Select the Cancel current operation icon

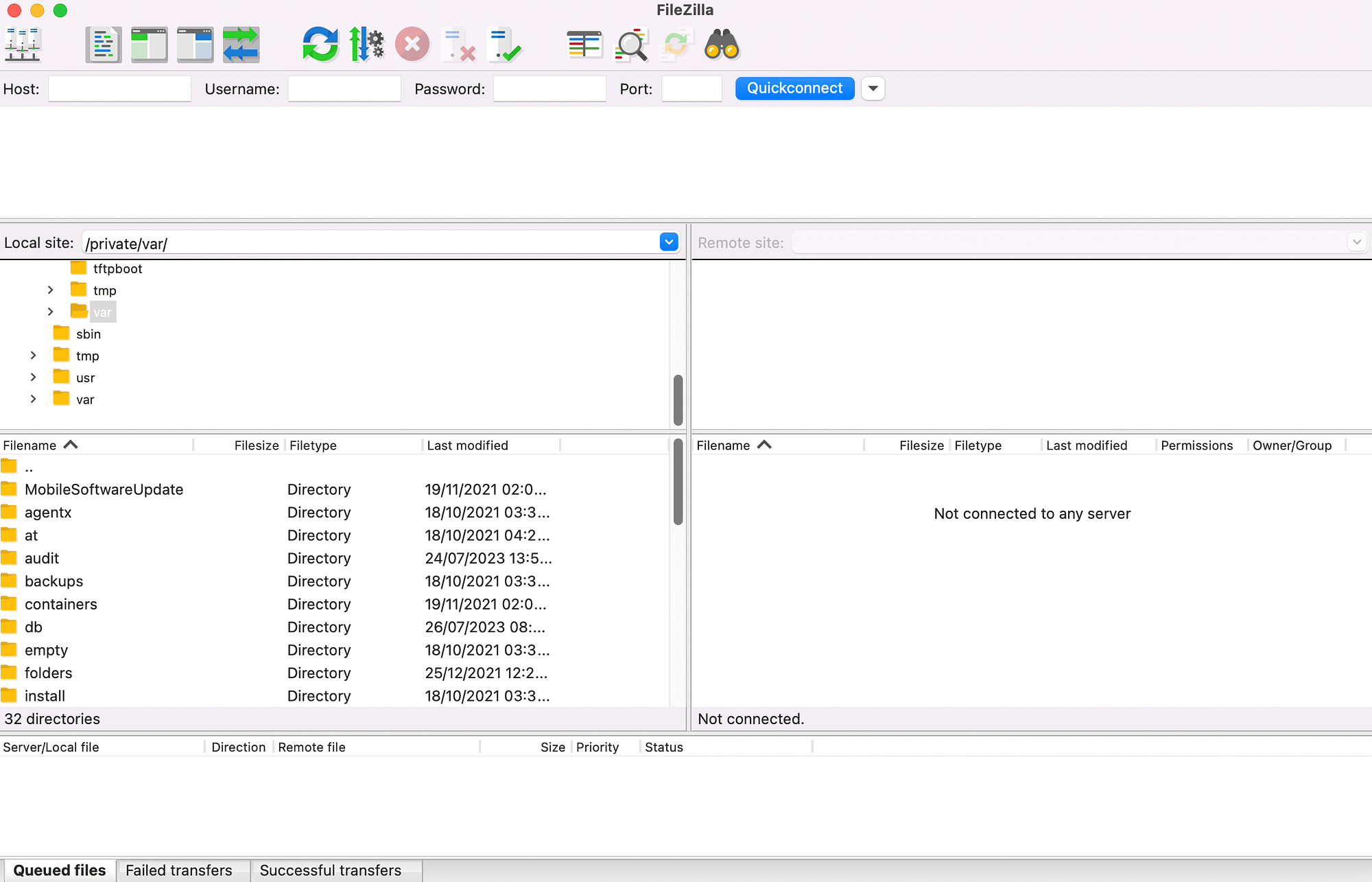click(x=412, y=44)
